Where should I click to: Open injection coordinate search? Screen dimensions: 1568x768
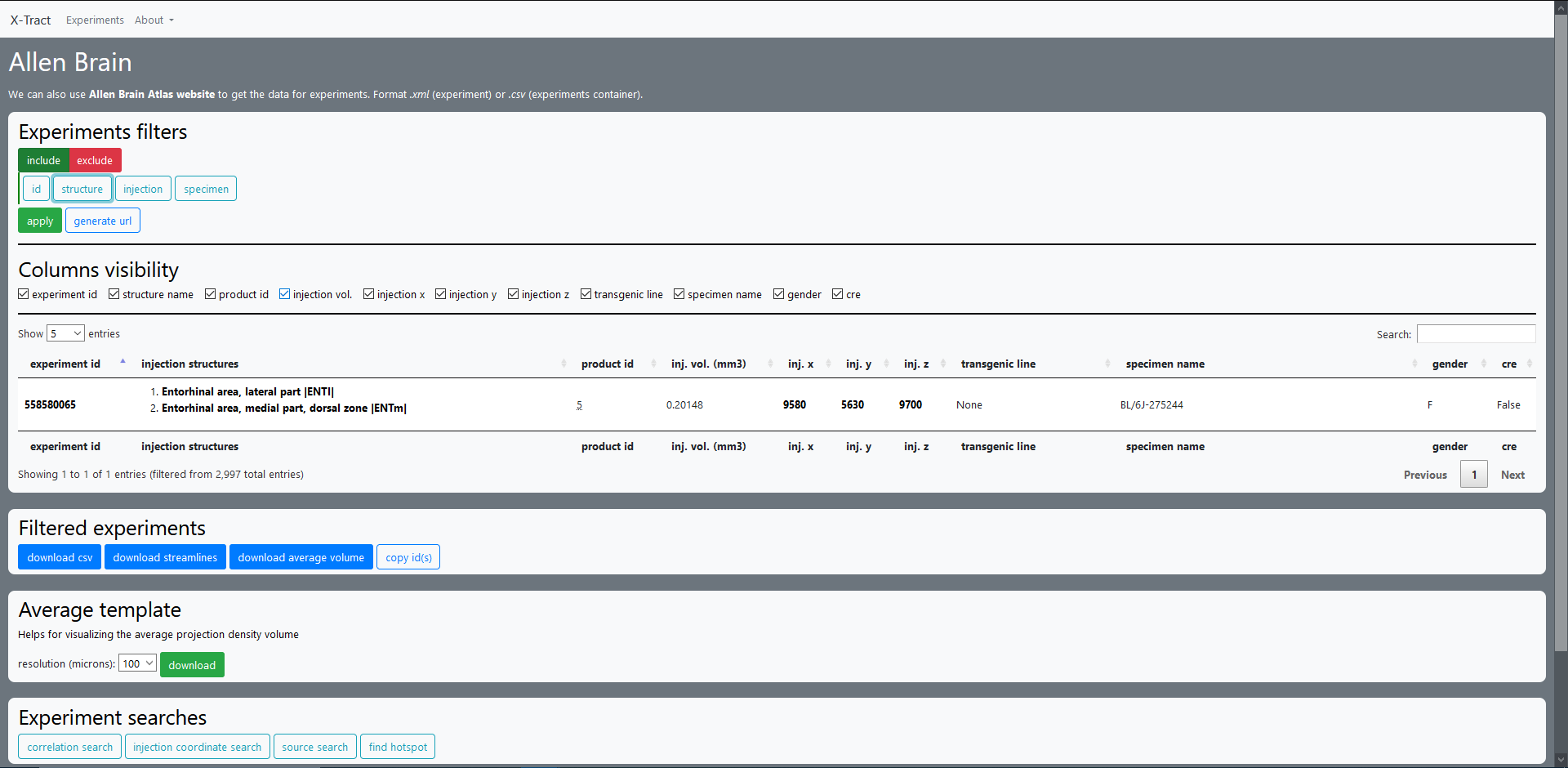click(198, 747)
